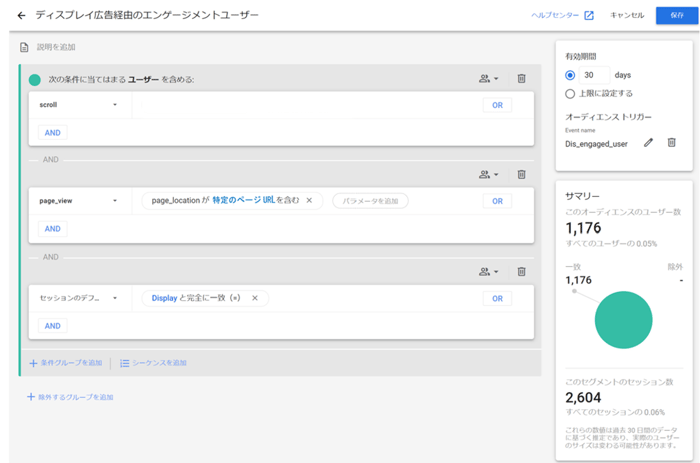Click the cancel button in header
The height and width of the screenshot is (463, 700).
[627, 15]
